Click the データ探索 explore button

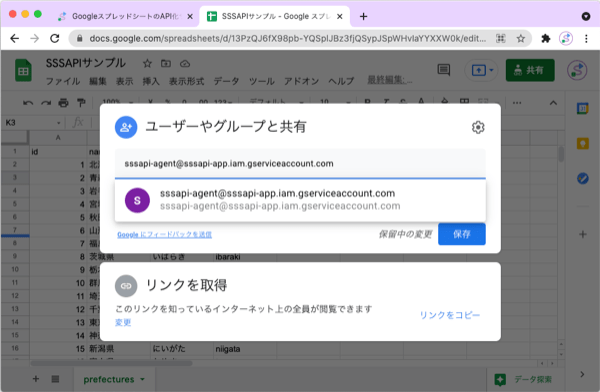524,379
